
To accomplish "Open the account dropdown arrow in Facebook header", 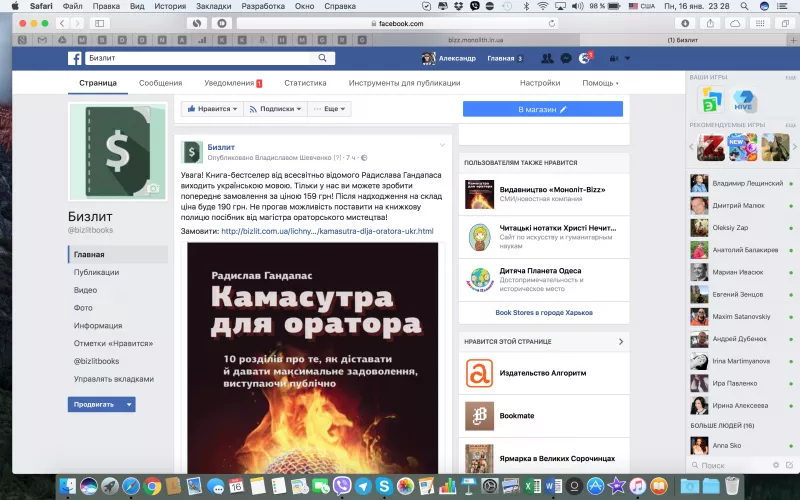I will [x=628, y=58].
